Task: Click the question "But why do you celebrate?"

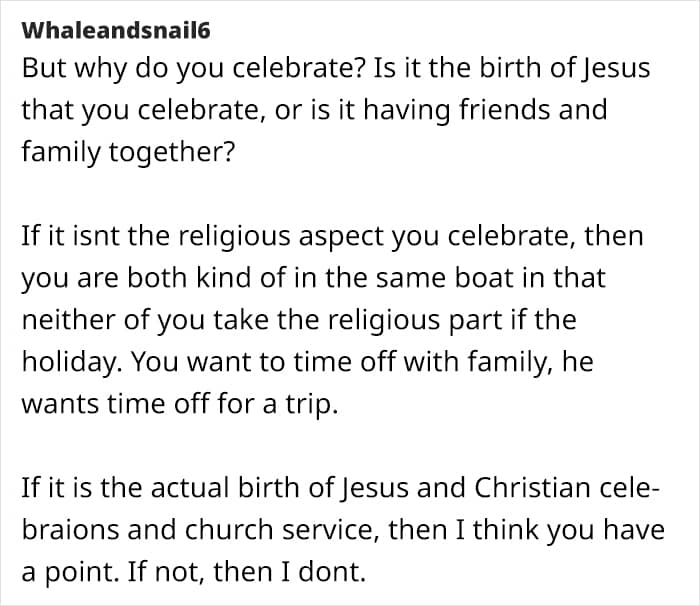Action: (194, 68)
